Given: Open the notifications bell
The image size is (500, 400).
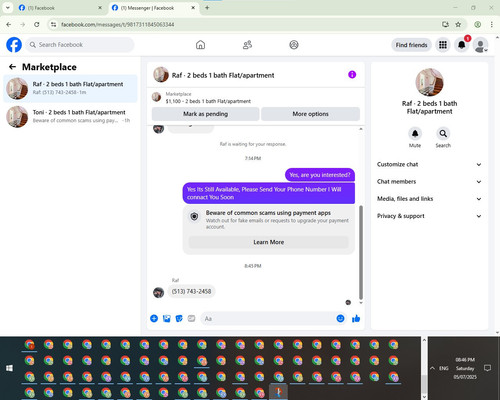Looking at the screenshot, I should tap(462, 45).
